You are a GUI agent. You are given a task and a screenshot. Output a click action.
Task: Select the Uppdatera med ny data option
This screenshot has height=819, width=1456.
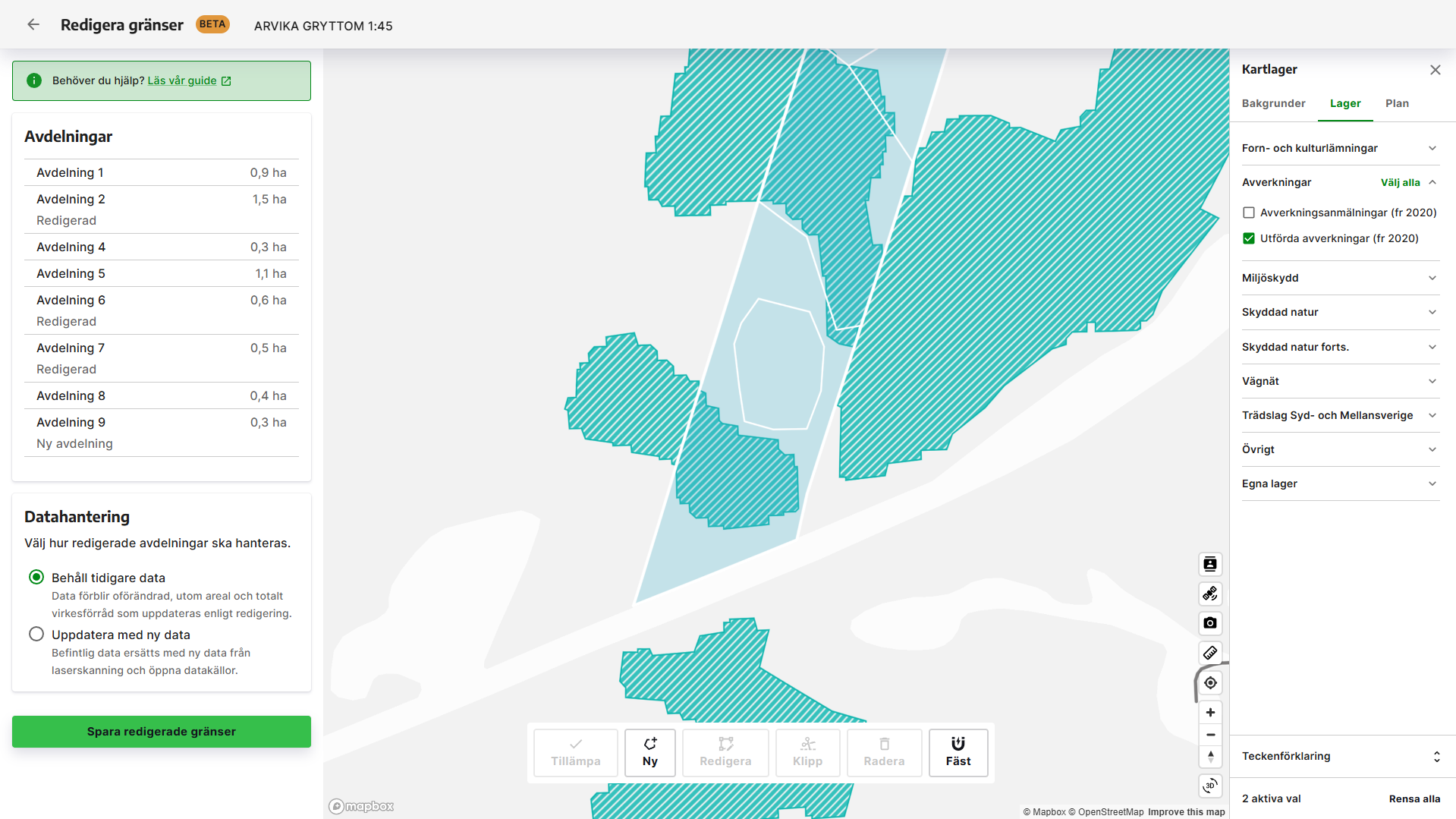(x=36, y=634)
